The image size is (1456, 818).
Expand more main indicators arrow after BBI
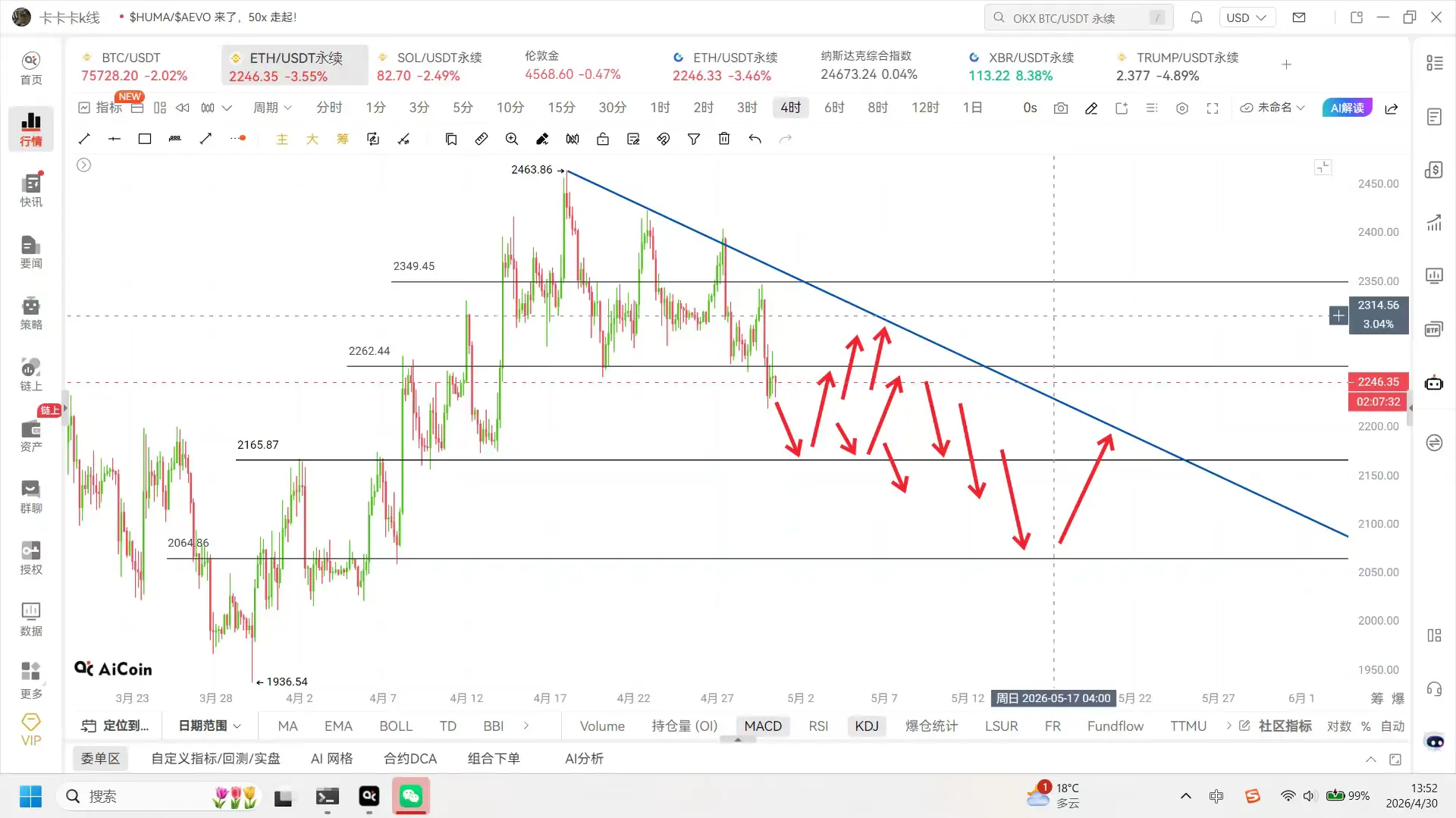[x=526, y=726]
